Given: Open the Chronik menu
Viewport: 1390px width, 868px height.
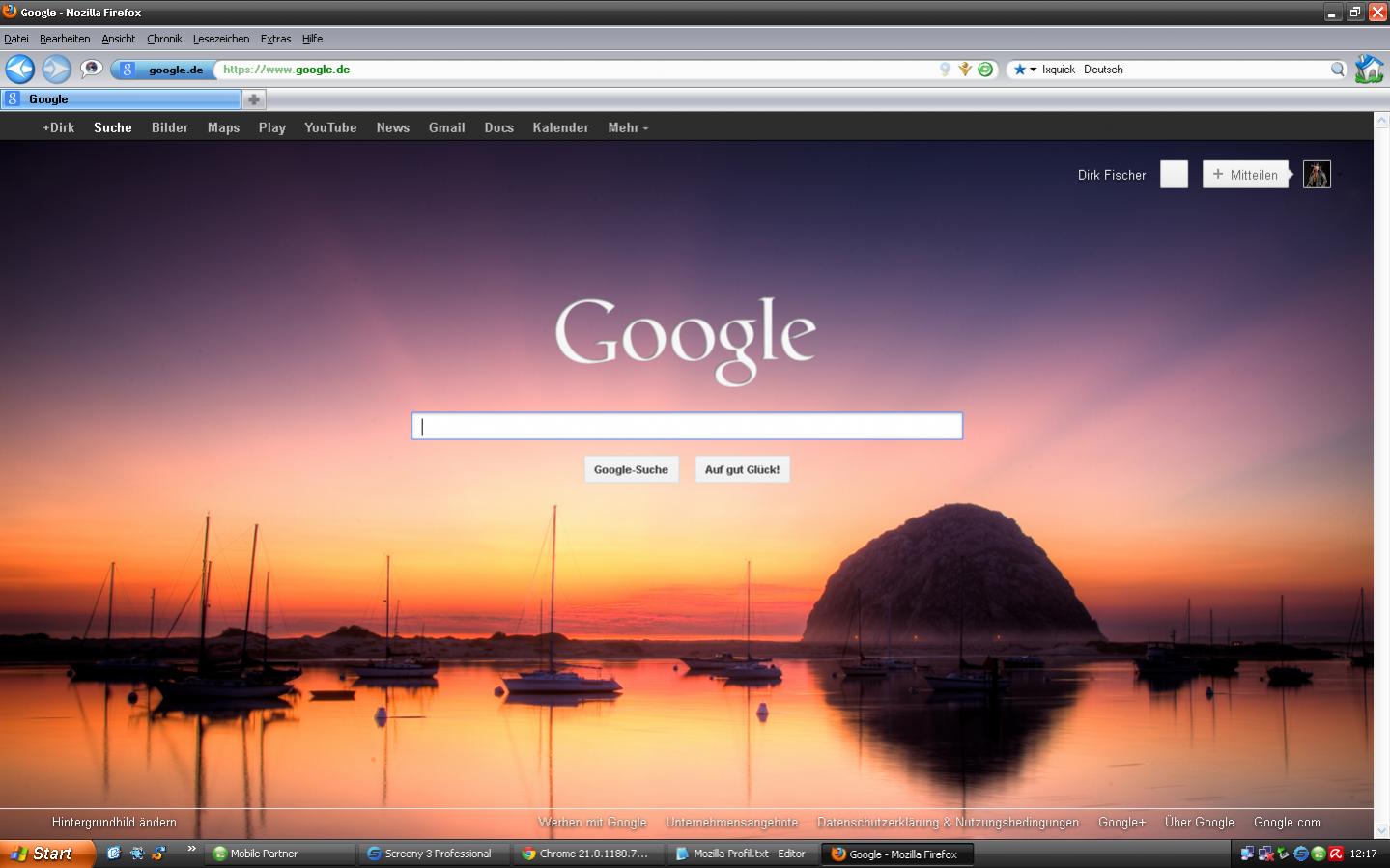Looking at the screenshot, I should pyautogui.click(x=164, y=39).
